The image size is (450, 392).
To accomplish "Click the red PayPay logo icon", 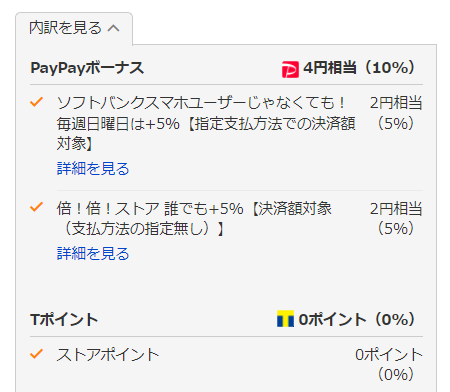I will (290, 69).
